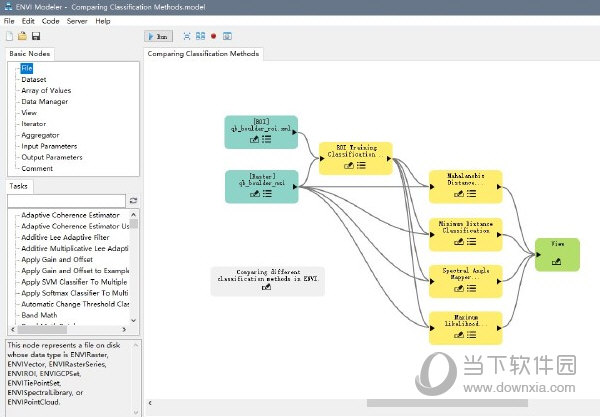Click list icon on Mahalanobis Distance node

[x=471, y=194]
